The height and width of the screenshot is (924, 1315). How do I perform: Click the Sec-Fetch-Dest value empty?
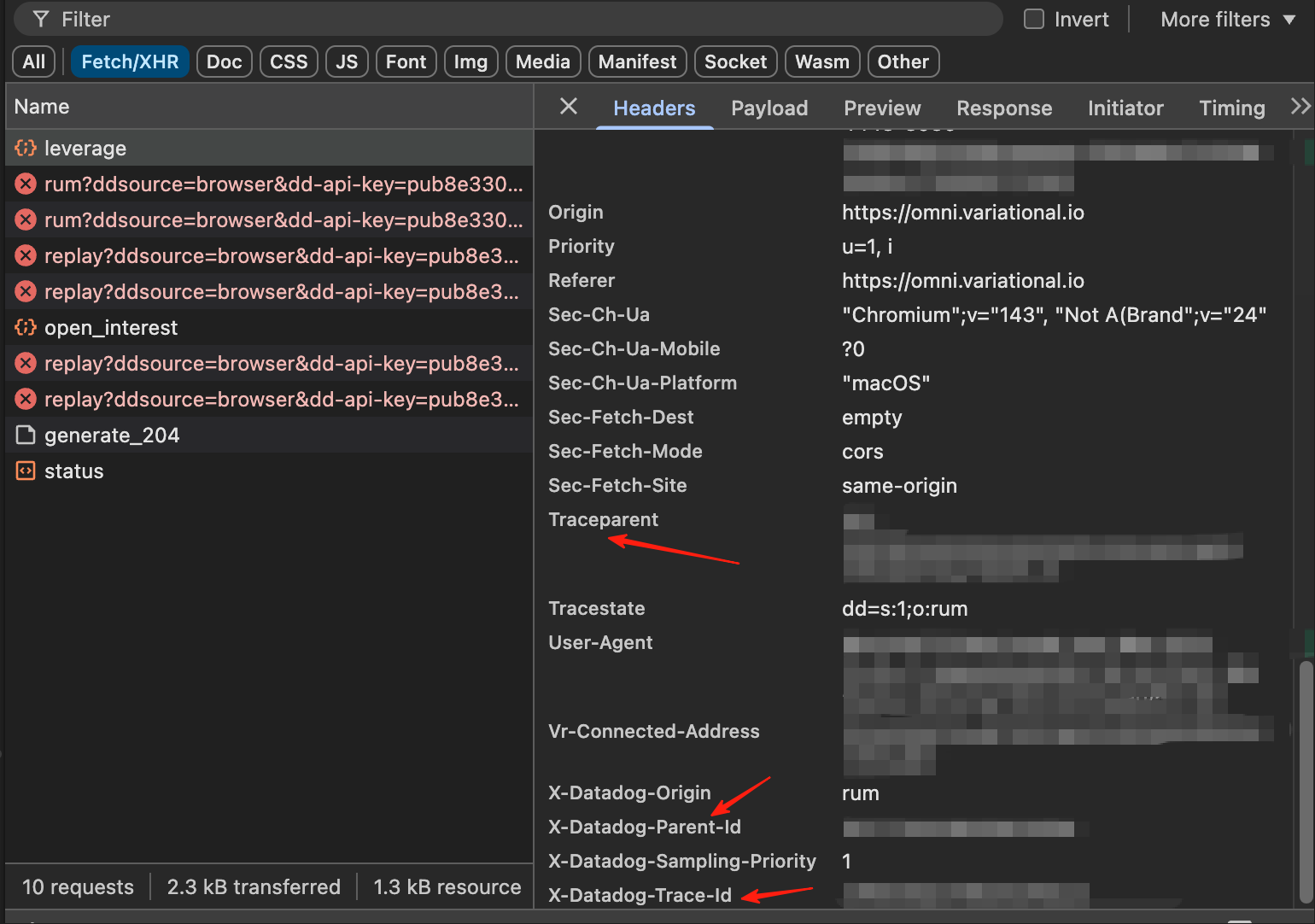pos(872,417)
